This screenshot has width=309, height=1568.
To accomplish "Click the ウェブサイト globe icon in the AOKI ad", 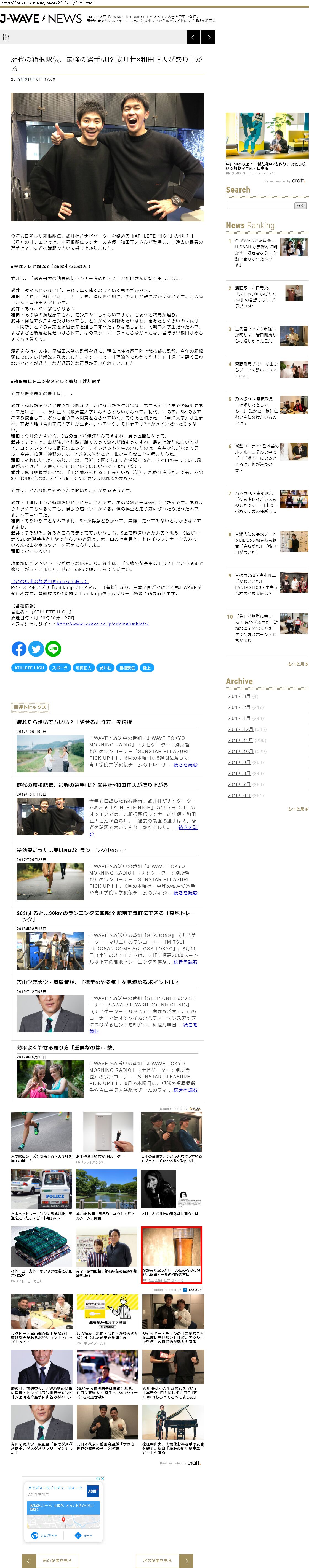I will 35,1535.
